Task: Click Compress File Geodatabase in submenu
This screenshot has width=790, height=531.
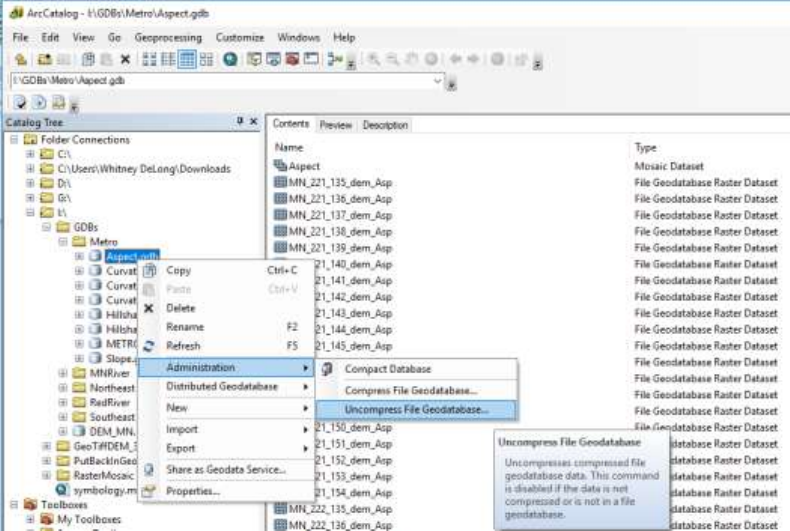Action: point(417,390)
